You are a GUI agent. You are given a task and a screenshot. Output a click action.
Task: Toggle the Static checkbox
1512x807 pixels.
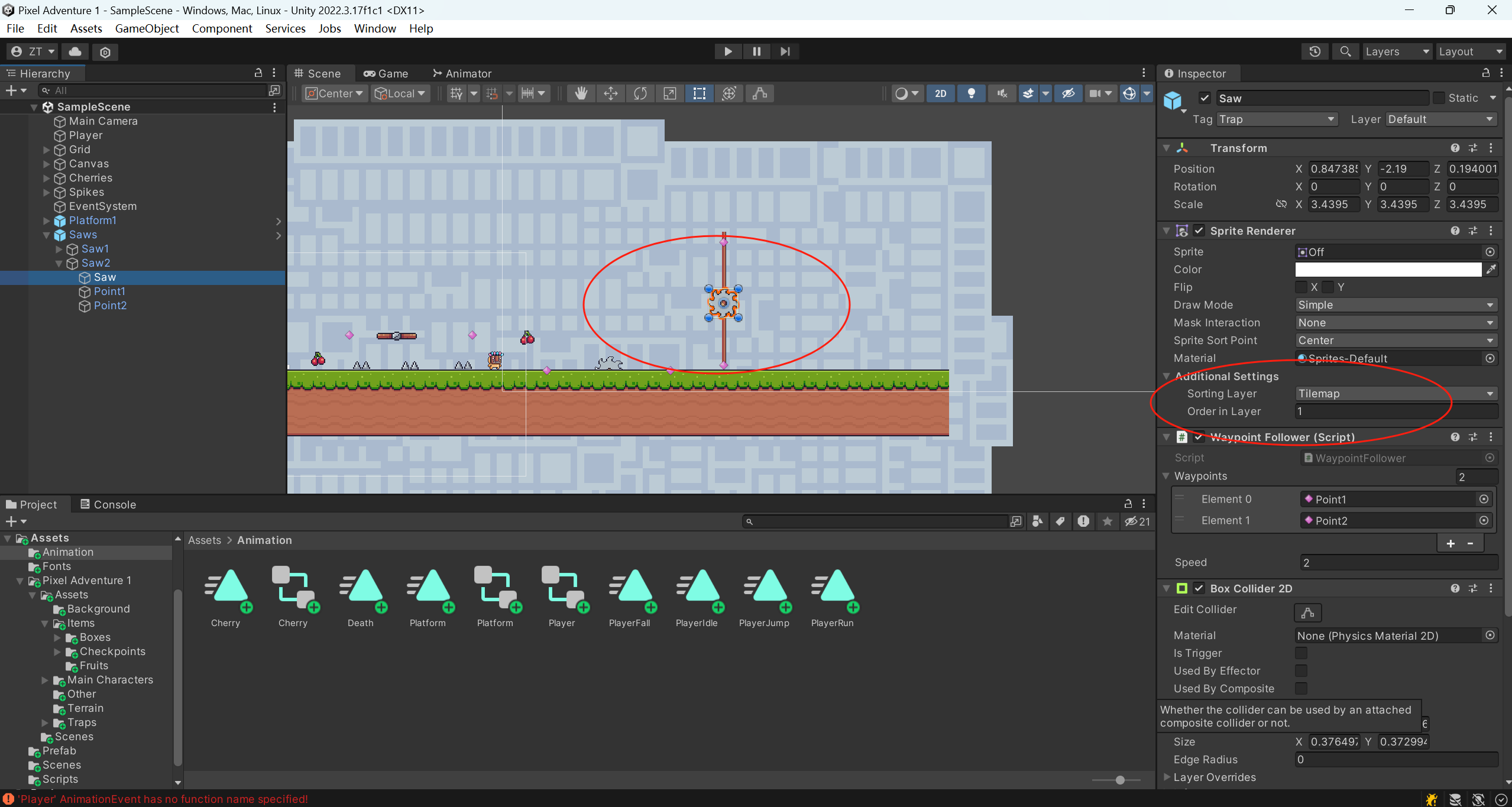[x=1439, y=98]
